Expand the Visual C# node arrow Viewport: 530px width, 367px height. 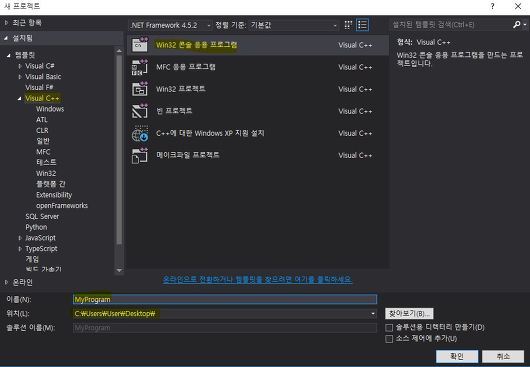pos(20,66)
